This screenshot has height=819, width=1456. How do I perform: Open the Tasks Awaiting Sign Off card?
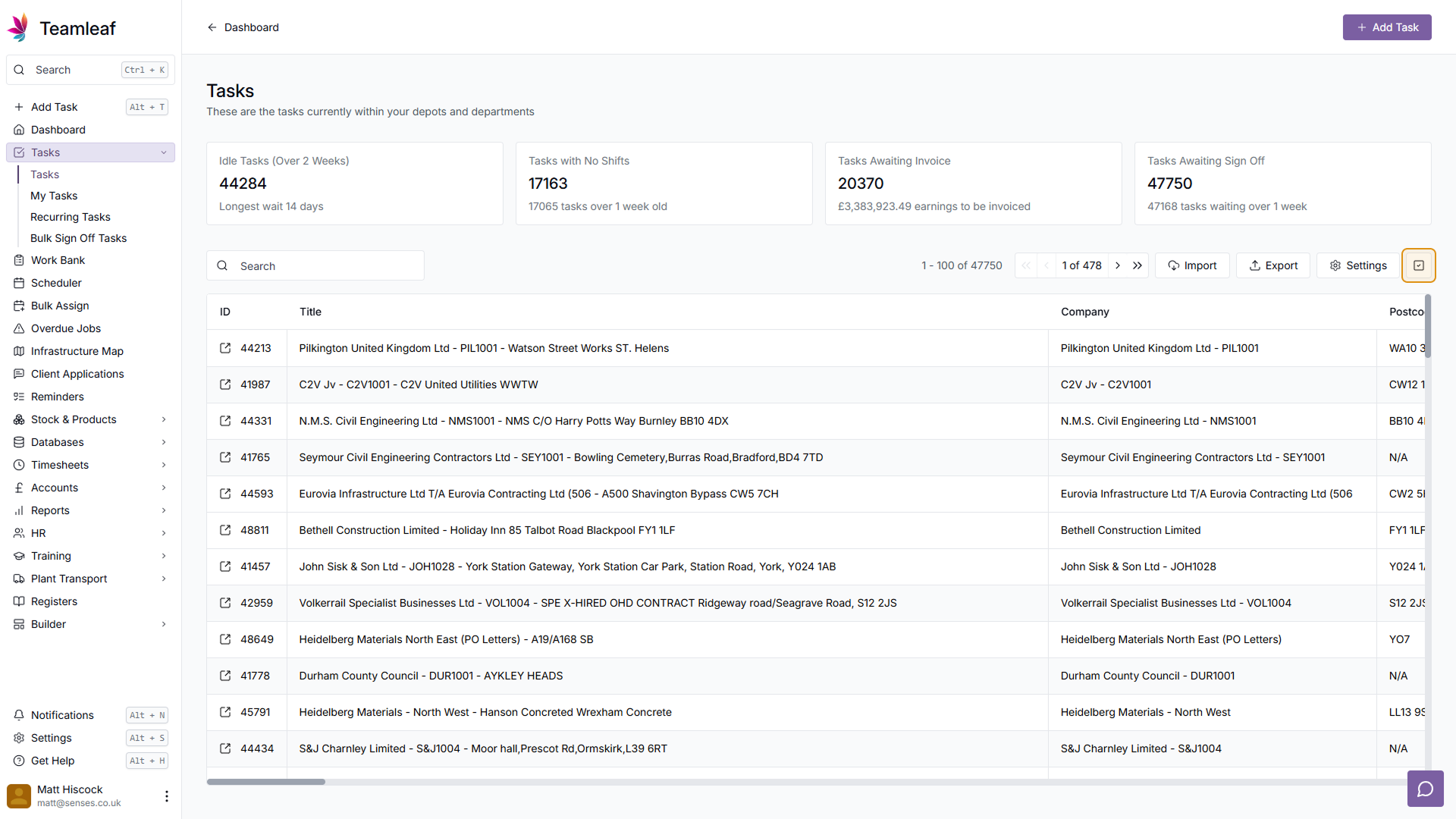tap(1283, 184)
